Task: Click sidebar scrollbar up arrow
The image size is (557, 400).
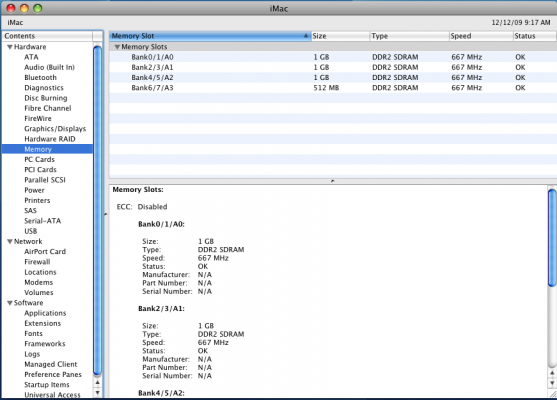Action: [x=97, y=383]
